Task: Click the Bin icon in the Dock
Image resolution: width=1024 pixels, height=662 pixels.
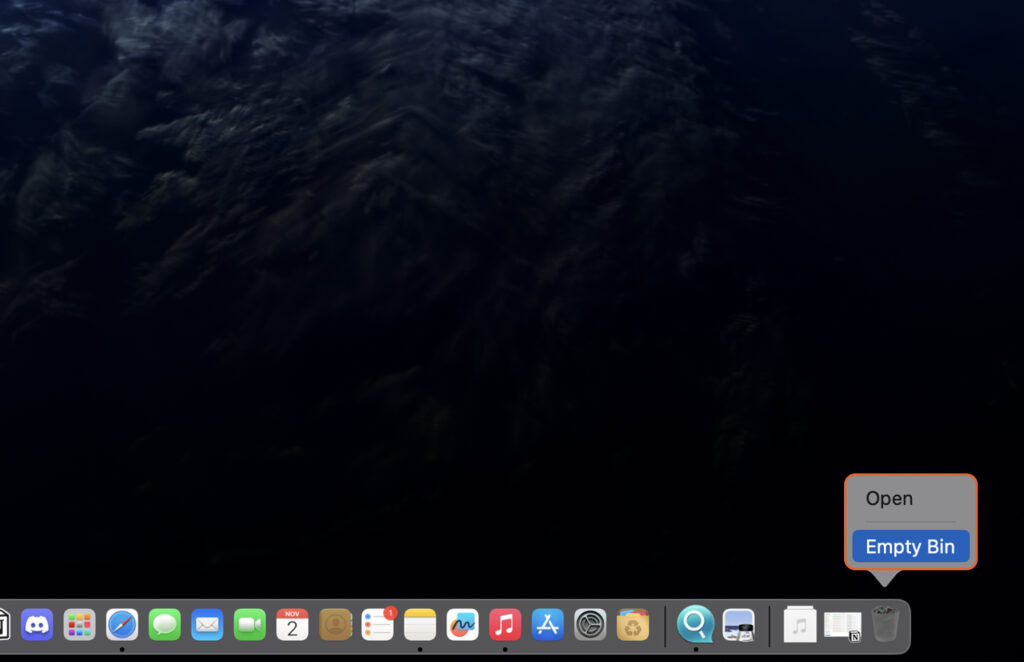Action: click(x=885, y=625)
